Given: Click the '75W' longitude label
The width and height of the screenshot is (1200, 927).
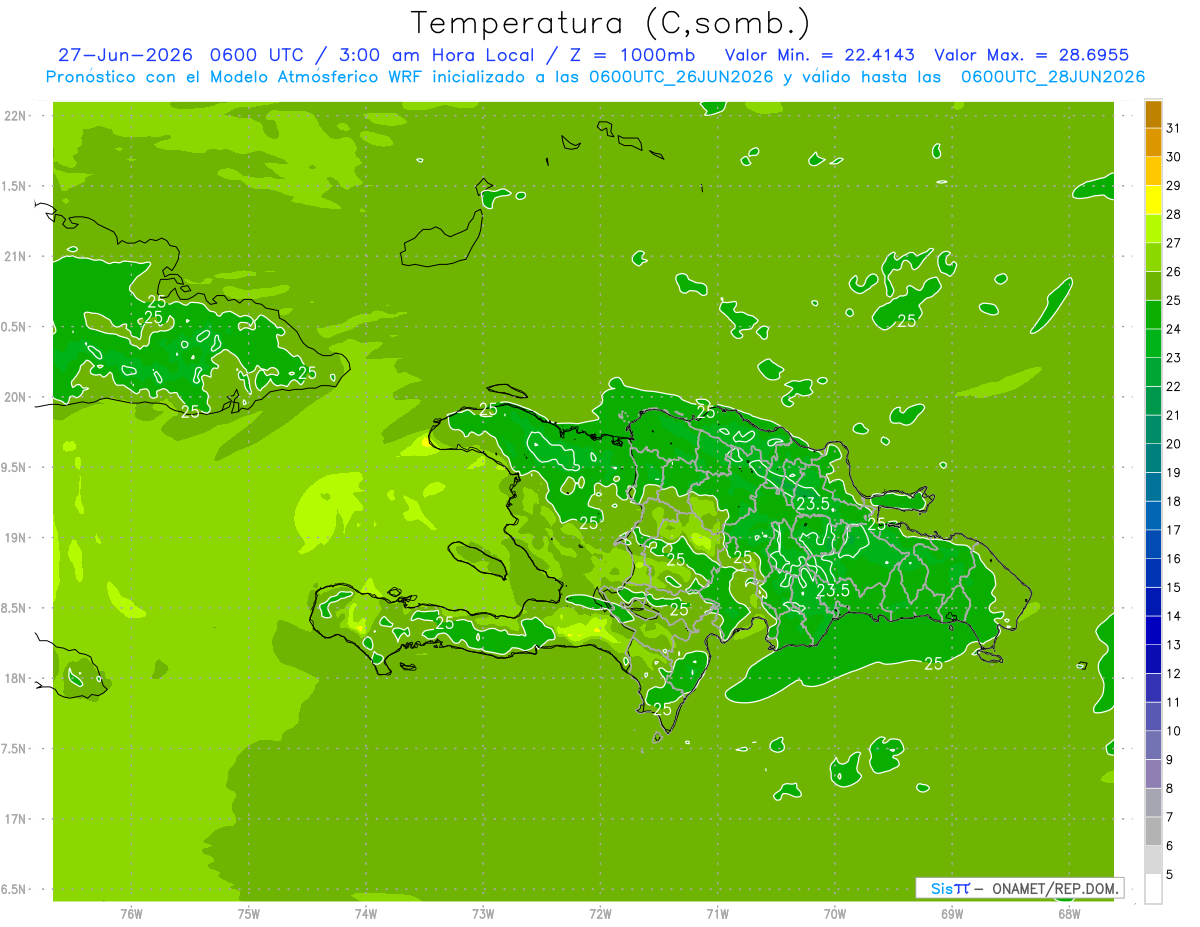Looking at the screenshot, I should pos(249,913).
